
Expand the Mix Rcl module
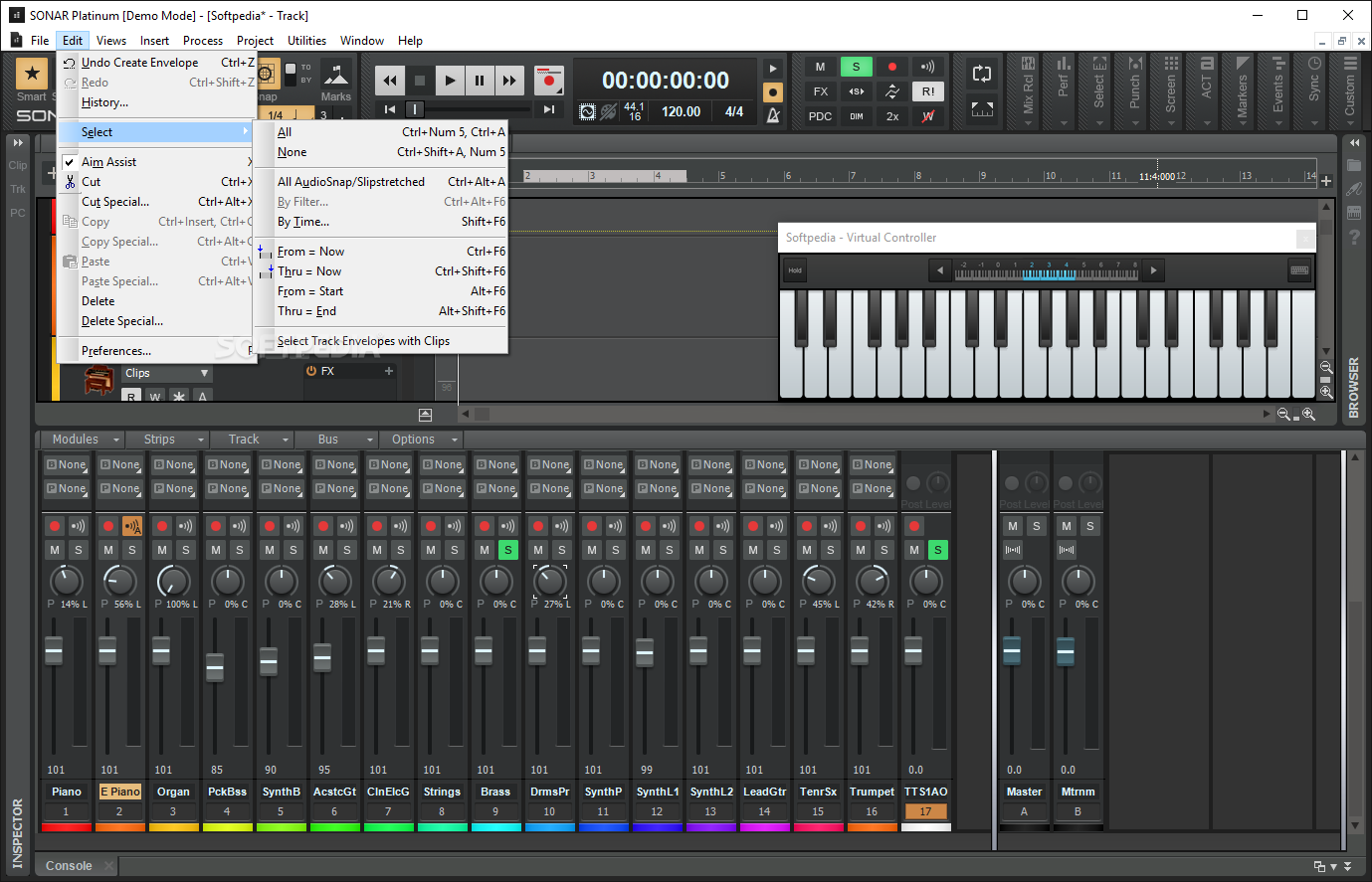(x=1027, y=91)
